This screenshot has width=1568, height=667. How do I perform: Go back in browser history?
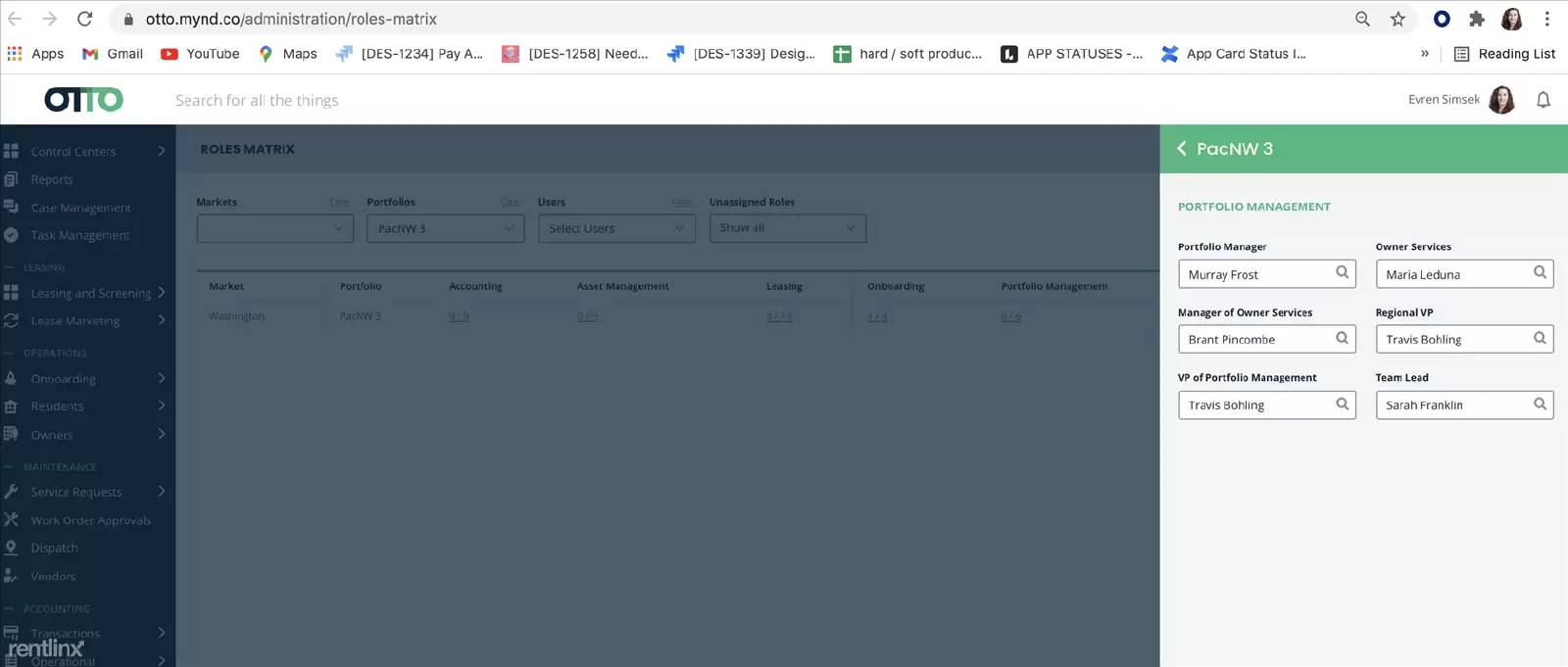15,19
